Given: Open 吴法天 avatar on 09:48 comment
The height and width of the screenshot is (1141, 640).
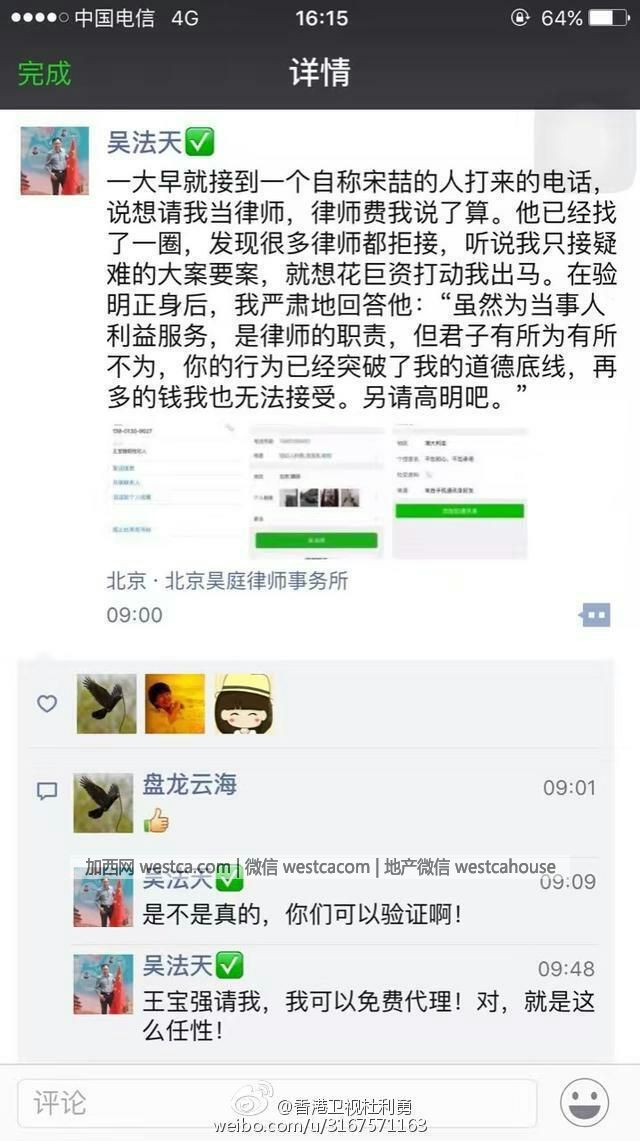Looking at the screenshot, I should click(x=103, y=985).
